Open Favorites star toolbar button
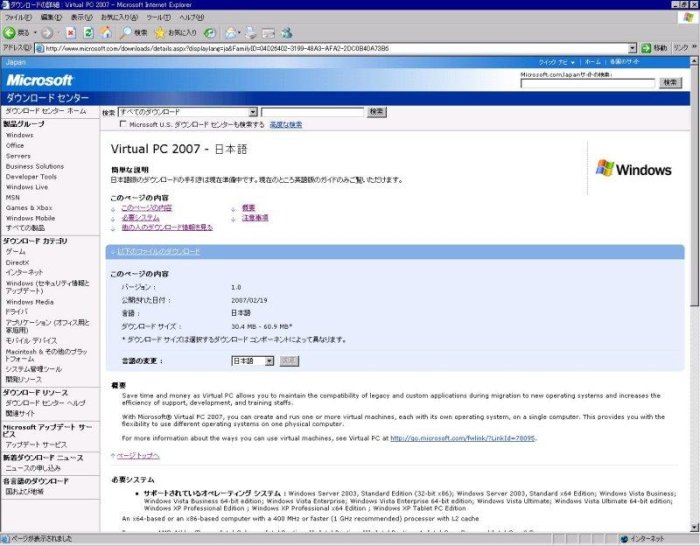 160,33
